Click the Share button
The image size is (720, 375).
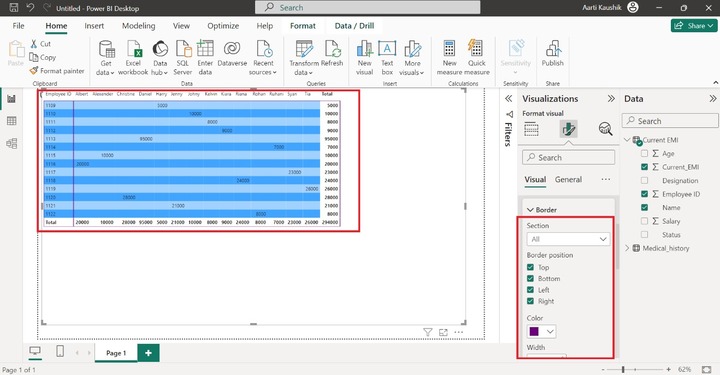694,26
